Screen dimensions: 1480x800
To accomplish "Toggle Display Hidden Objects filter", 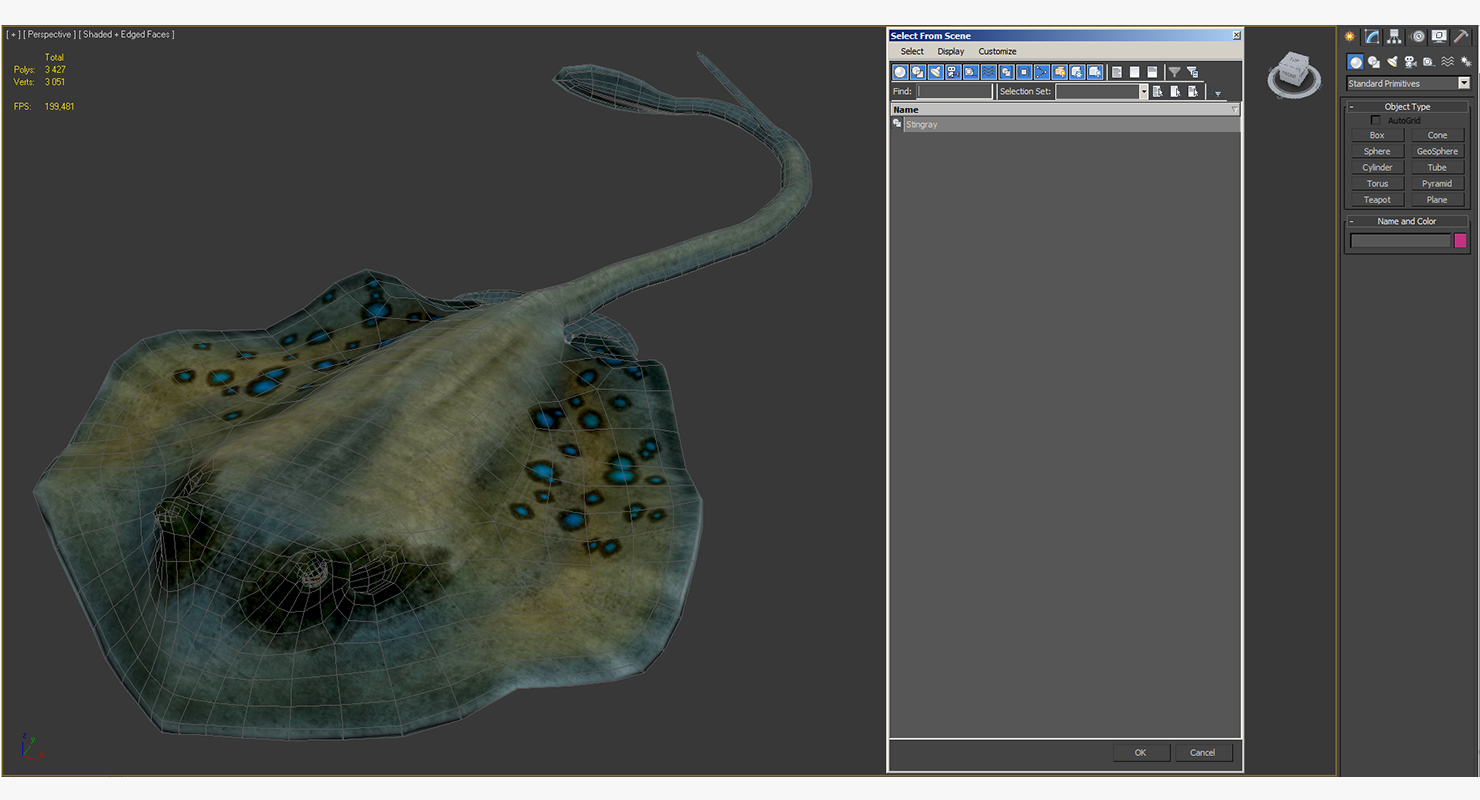I will [x=1095, y=72].
